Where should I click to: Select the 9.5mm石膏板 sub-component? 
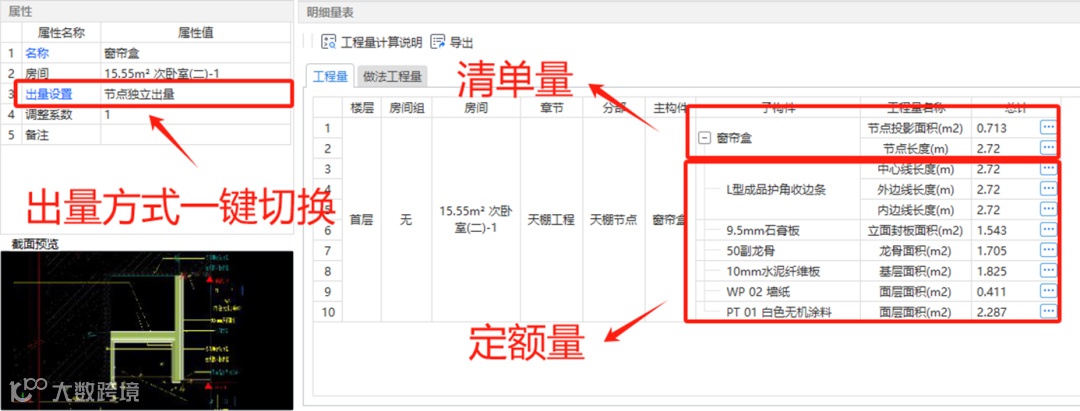click(x=762, y=230)
